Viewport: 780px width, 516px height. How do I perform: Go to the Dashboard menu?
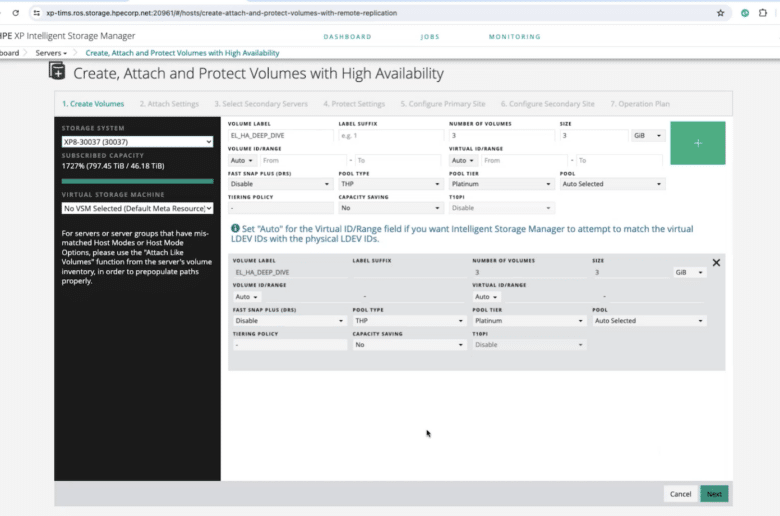347,36
